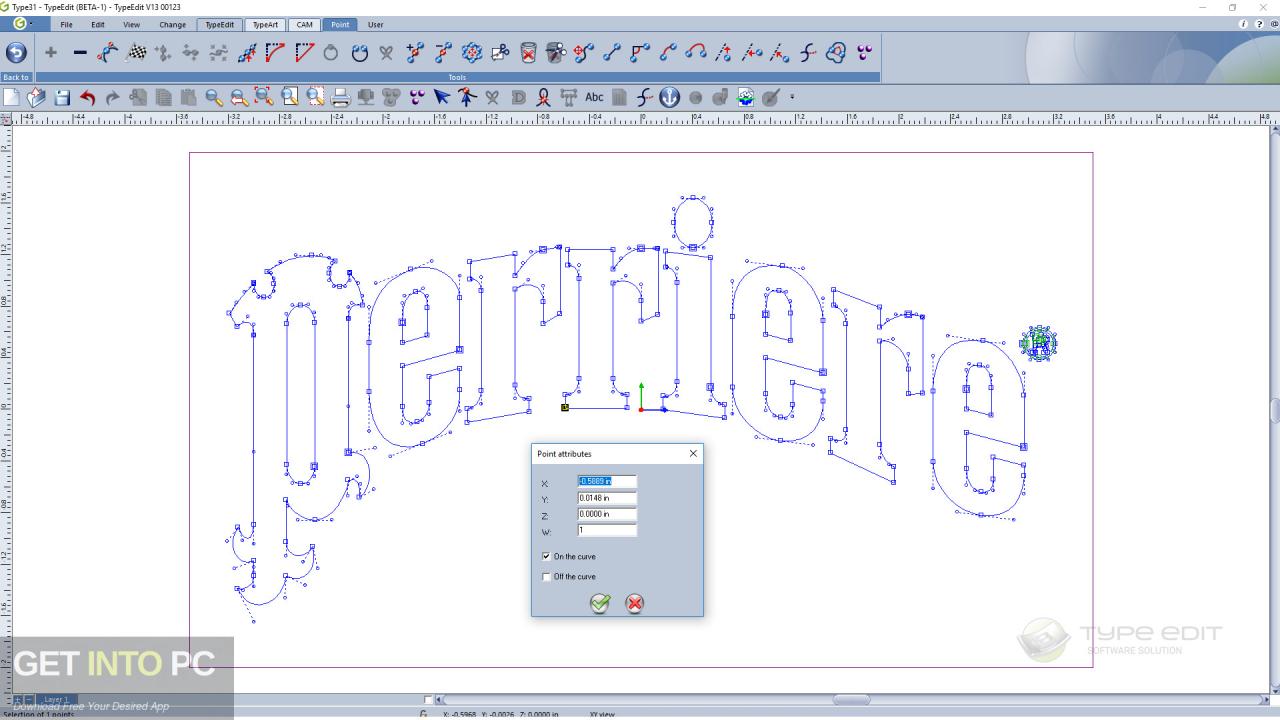Enable the Off the curve checkbox
Viewport: 1280px width, 720px height.
pyautogui.click(x=546, y=576)
